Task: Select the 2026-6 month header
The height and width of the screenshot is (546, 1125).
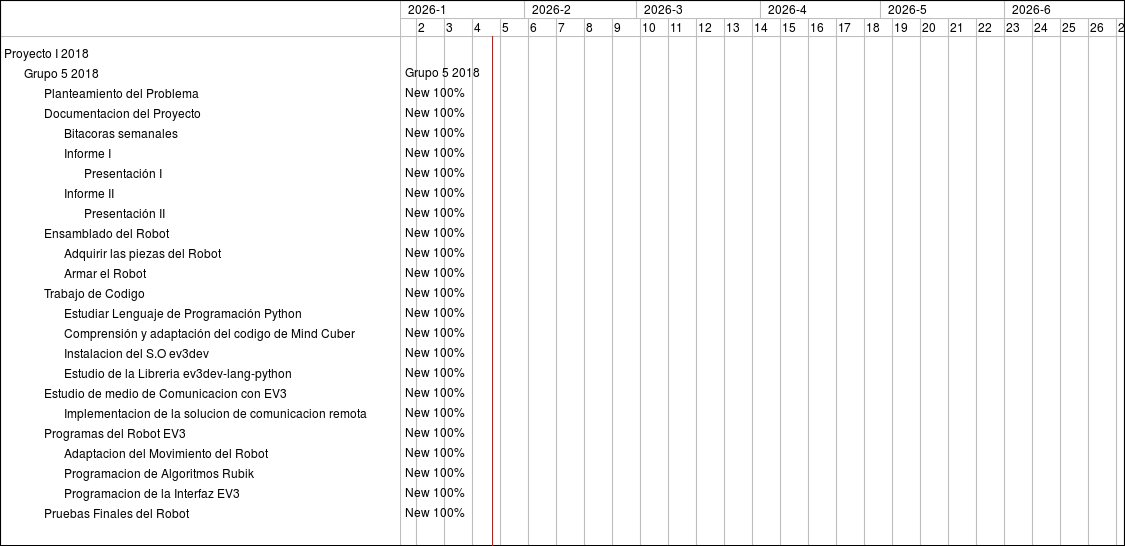Action: (1031, 10)
